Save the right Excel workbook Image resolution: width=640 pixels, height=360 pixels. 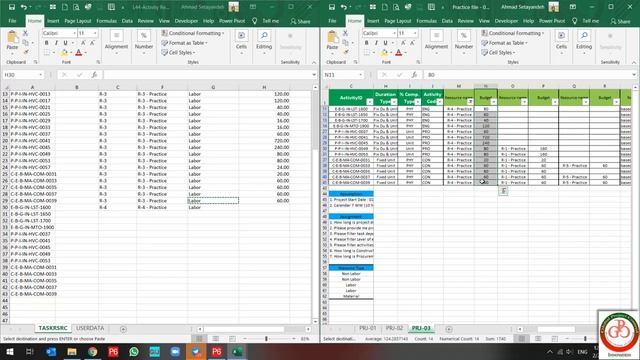point(332,7)
